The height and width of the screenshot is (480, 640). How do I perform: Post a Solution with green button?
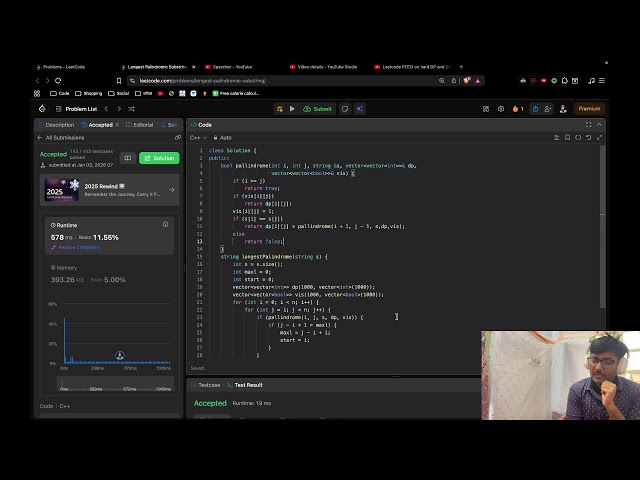[159, 158]
